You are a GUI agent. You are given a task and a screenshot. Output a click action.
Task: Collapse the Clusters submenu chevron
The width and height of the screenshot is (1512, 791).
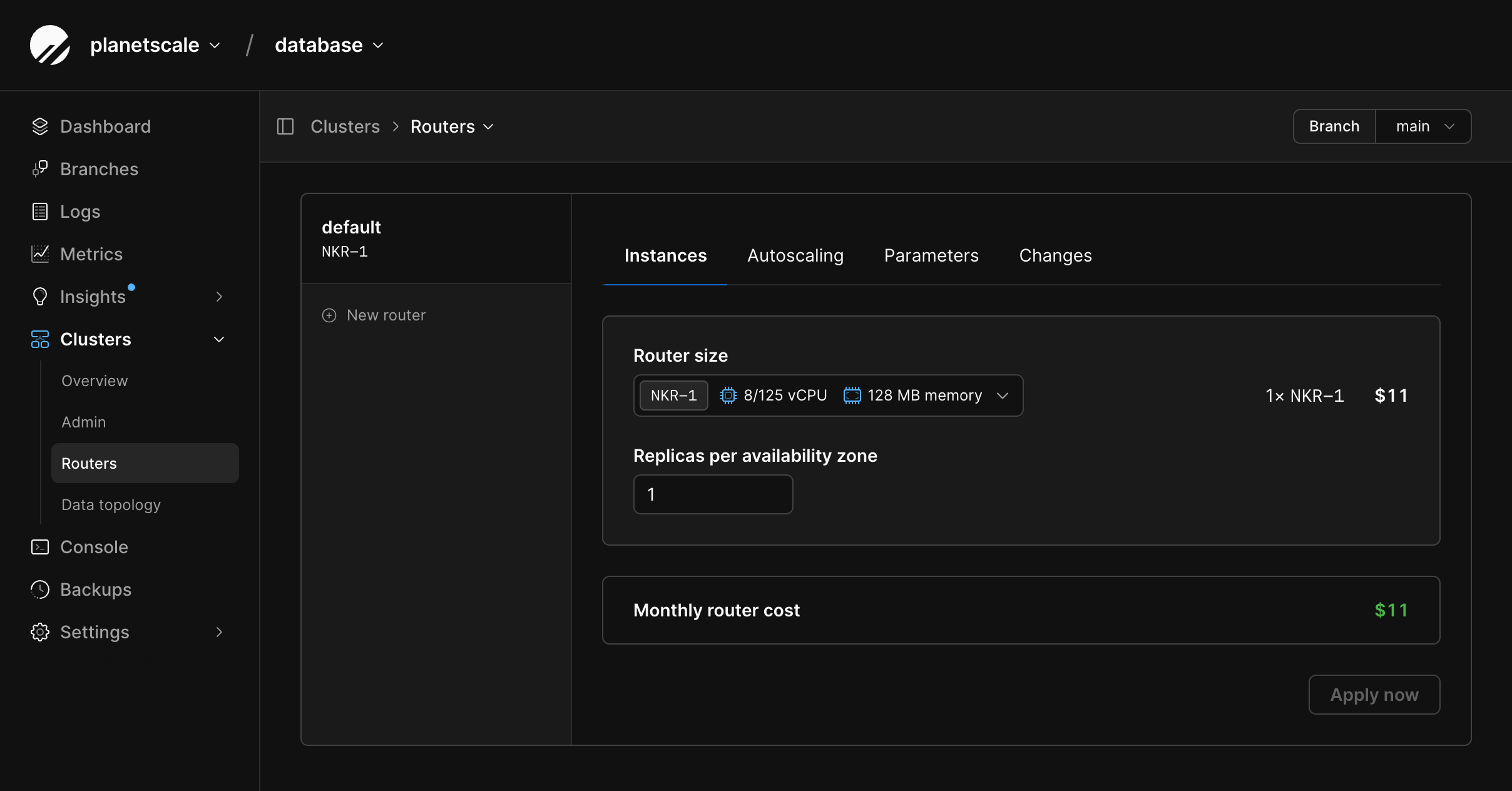click(x=219, y=339)
